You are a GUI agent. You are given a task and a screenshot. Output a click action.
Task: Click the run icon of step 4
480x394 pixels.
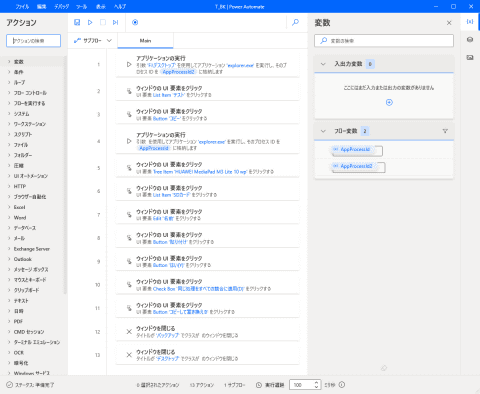coord(129,141)
